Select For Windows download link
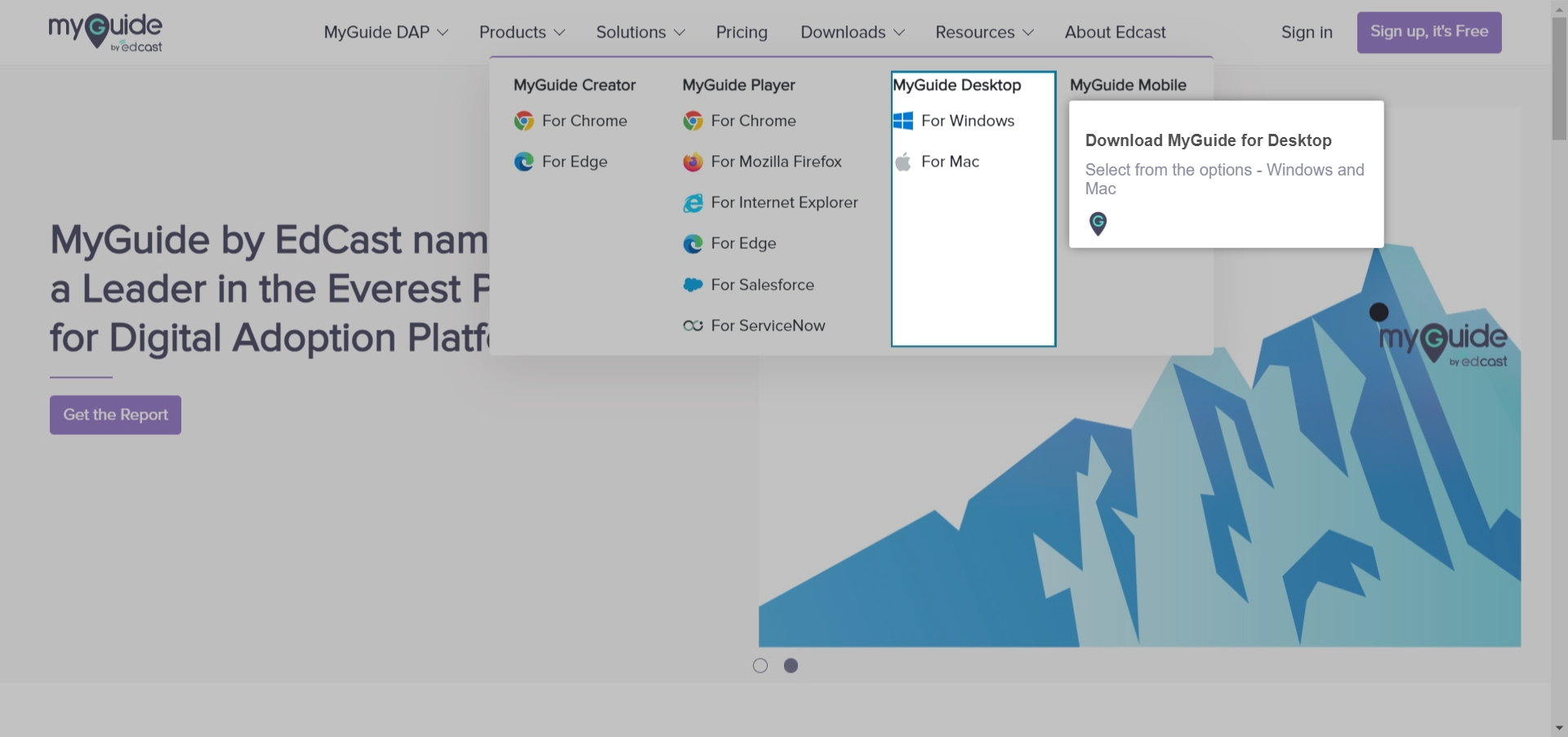 pyautogui.click(x=968, y=121)
